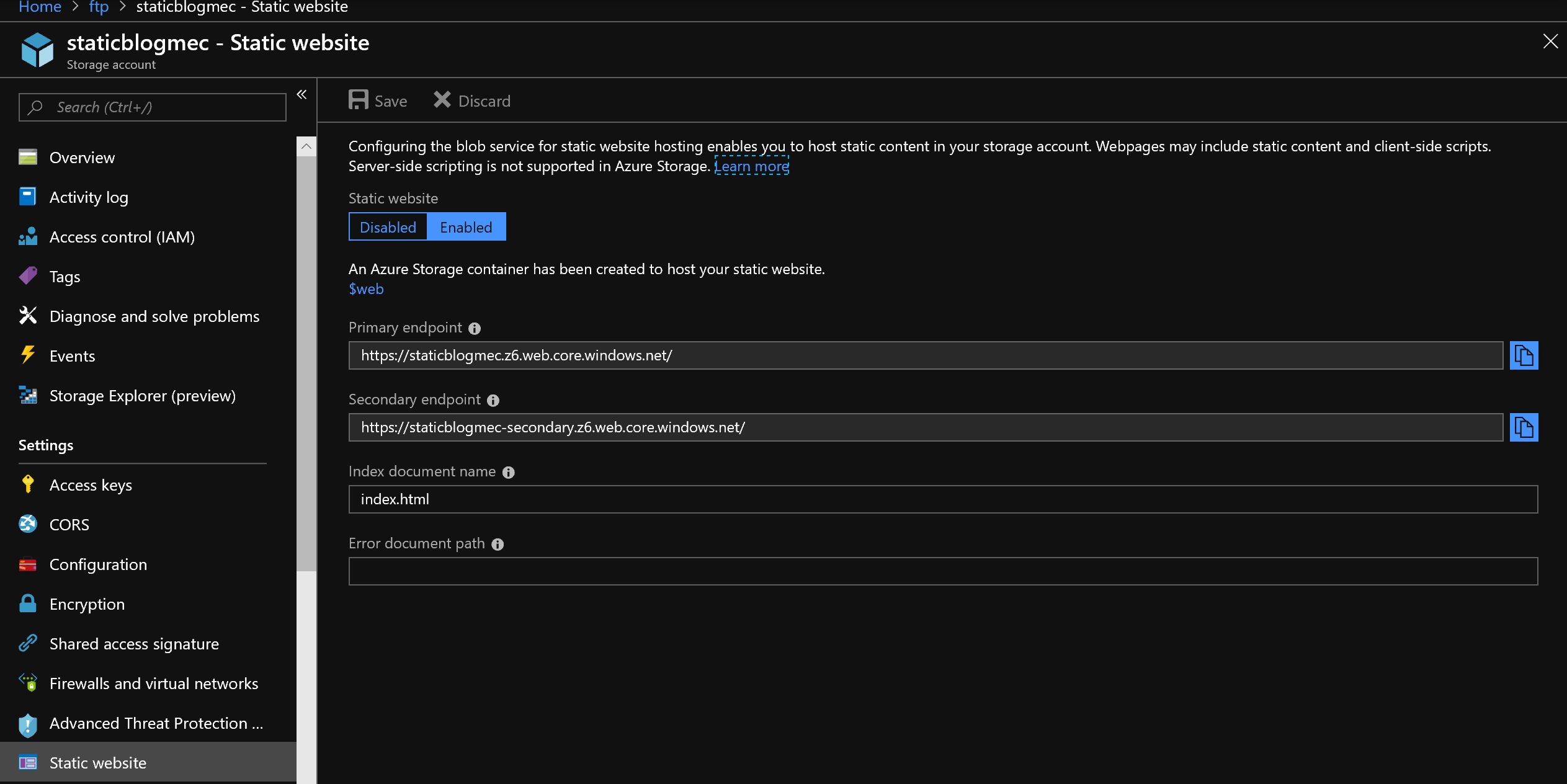The image size is (1567, 784).
Task: Click the search magnifier icon
Action: pyautogui.click(x=35, y=107)
